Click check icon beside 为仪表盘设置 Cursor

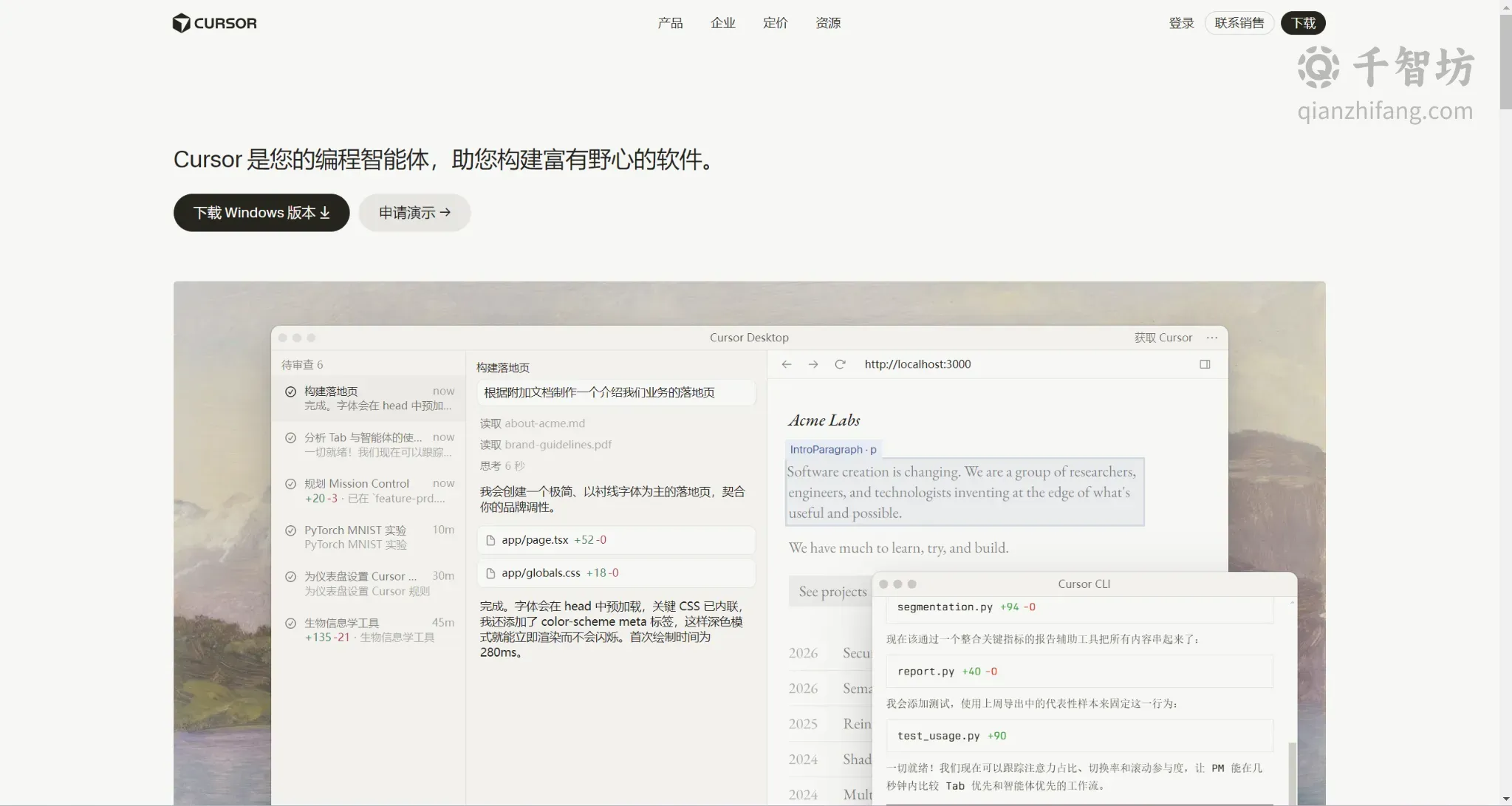click(290, 576)
